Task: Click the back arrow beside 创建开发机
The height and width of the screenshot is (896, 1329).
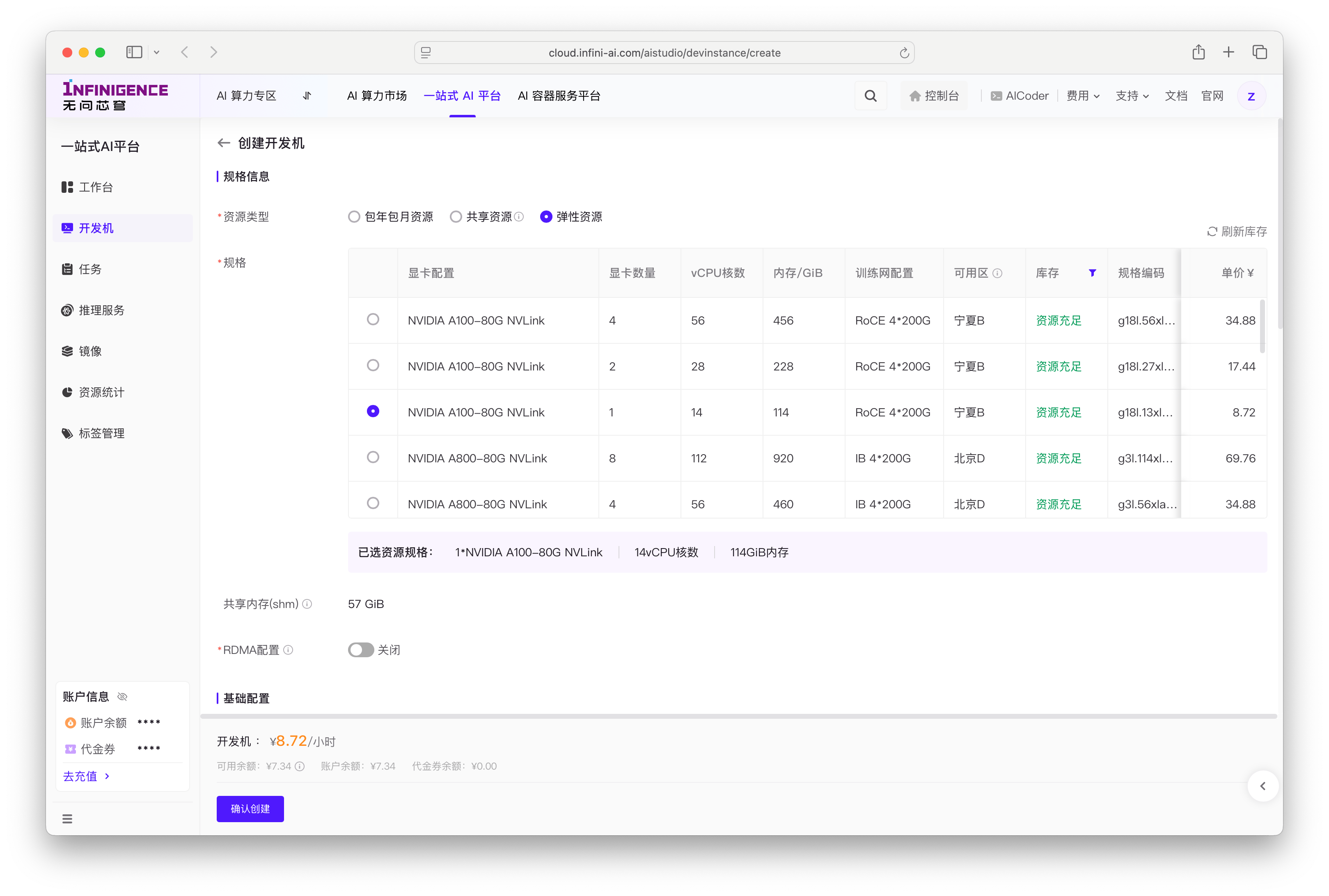Action: 224,143
